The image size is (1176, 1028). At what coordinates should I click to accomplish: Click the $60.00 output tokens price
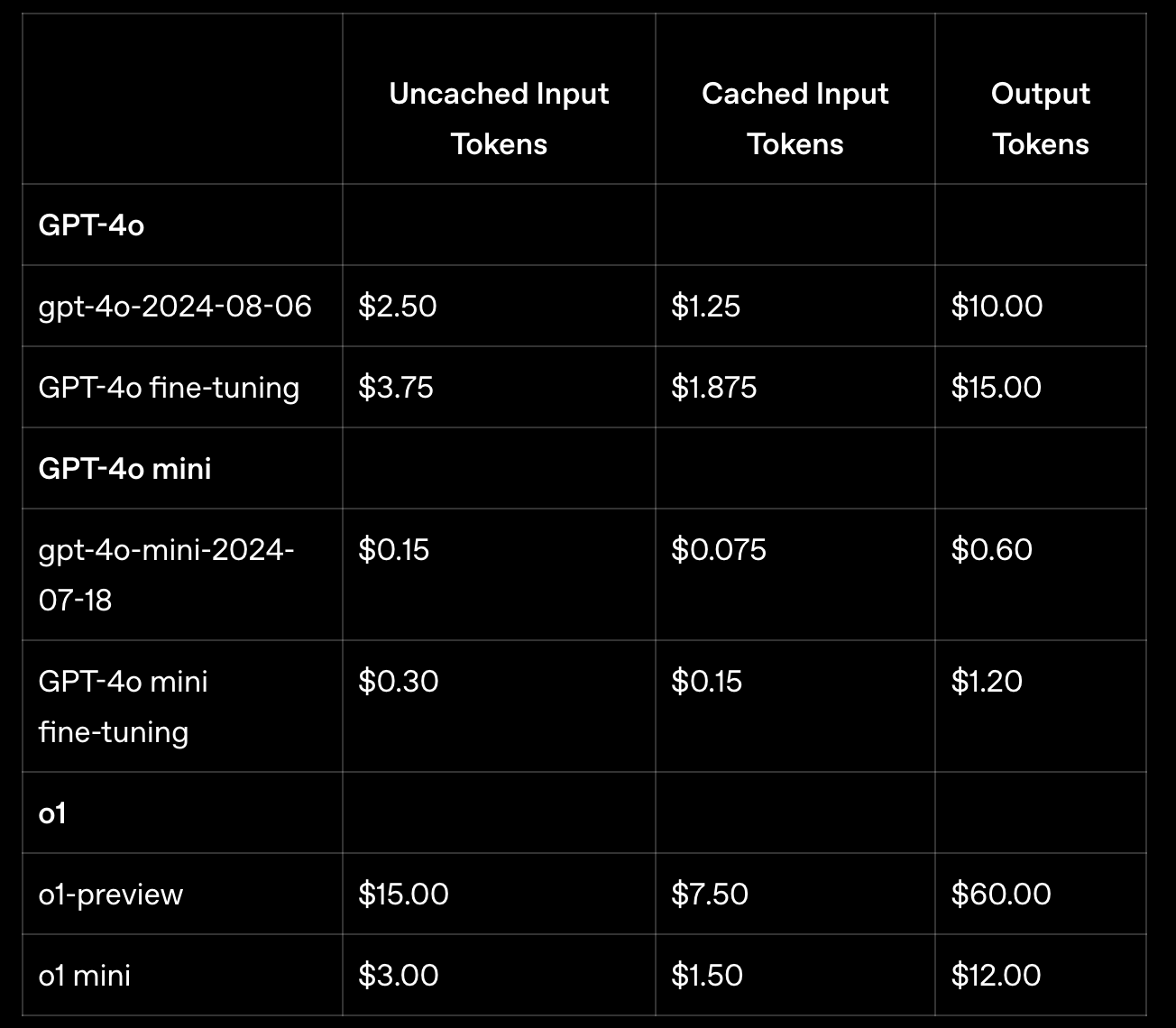[1001, 895]
